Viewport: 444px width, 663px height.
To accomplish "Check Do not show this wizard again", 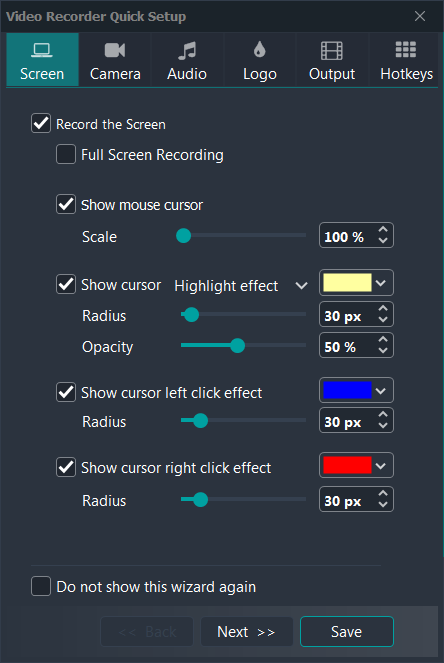I will (41, 586).
